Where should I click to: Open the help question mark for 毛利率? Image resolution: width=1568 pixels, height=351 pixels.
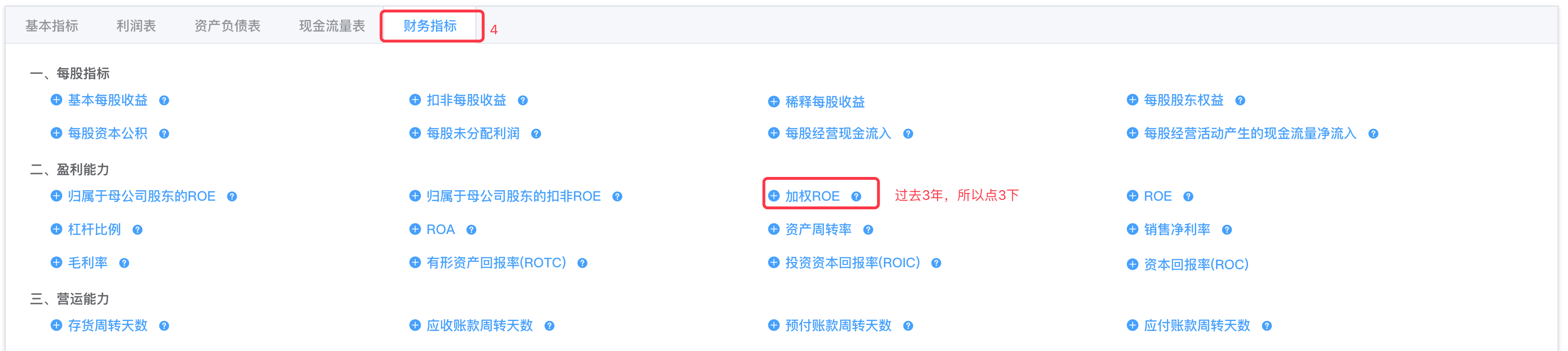click(124, 263)
